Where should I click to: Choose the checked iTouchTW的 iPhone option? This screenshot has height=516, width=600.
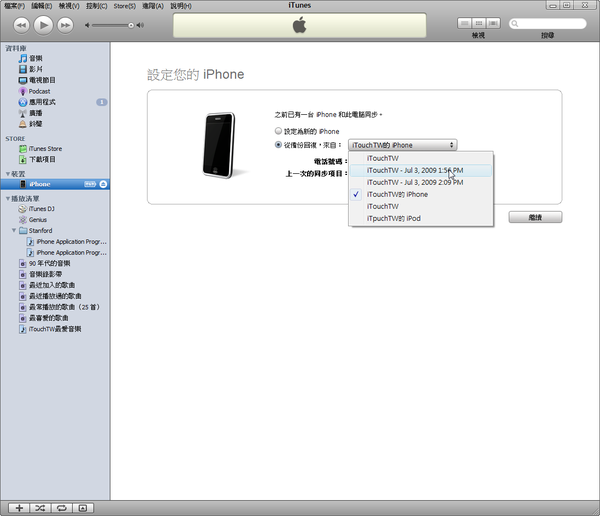coord(421,194)
